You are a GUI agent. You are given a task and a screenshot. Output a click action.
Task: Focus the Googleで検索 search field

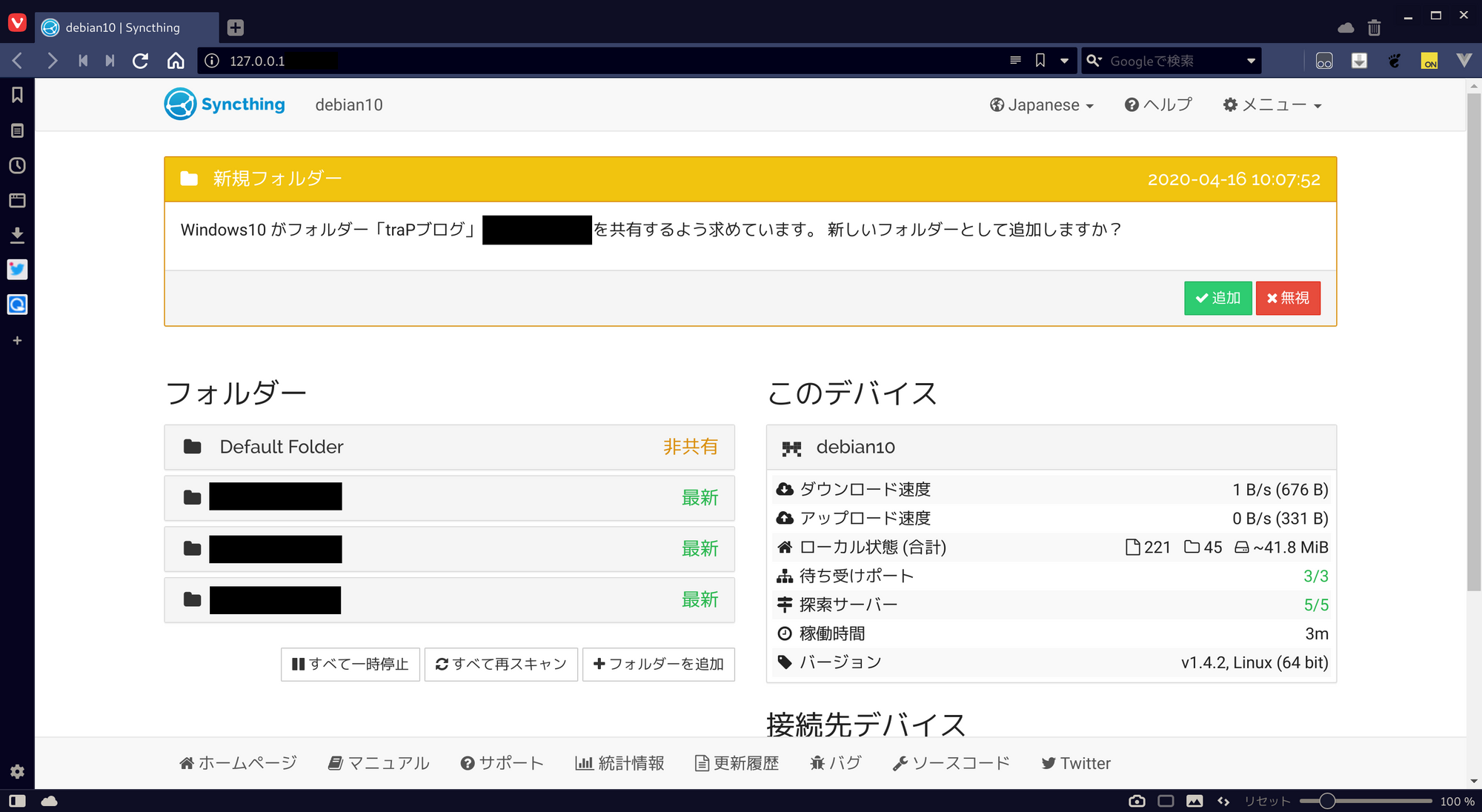click(x=1174, y=61)
